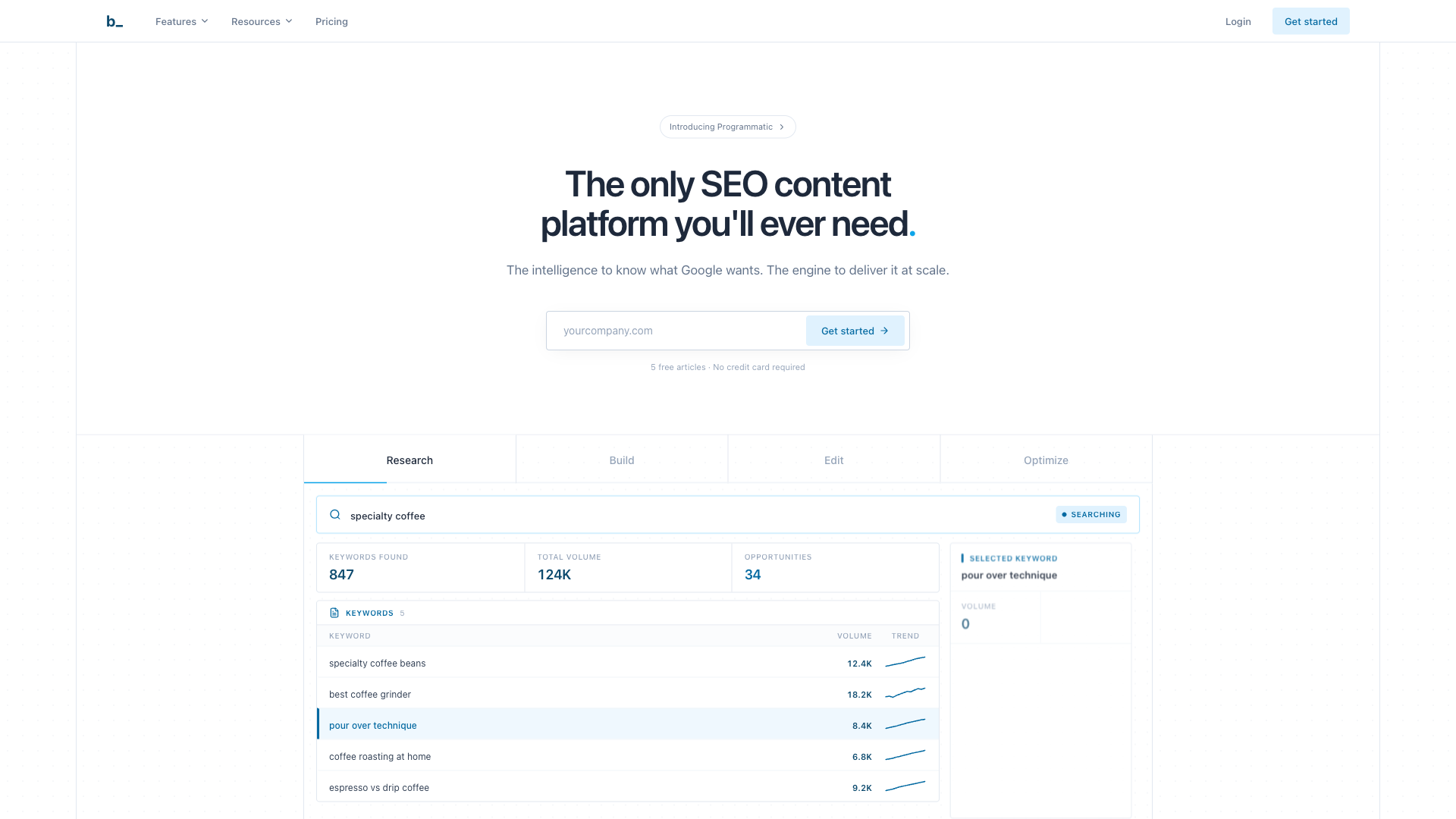Click the trend sparkline for best coffee grinder
The width and height of the screenshot is (1456, 819).
(x=905, y=693)
